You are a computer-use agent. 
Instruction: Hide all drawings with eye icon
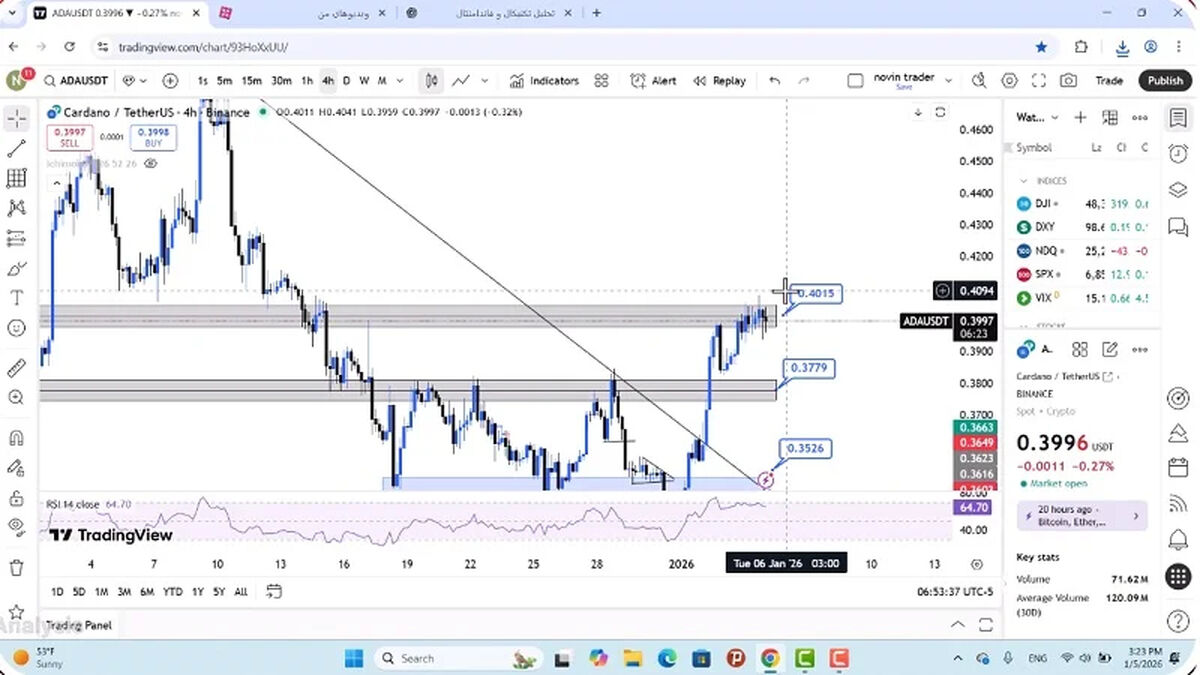click(16, 526)
